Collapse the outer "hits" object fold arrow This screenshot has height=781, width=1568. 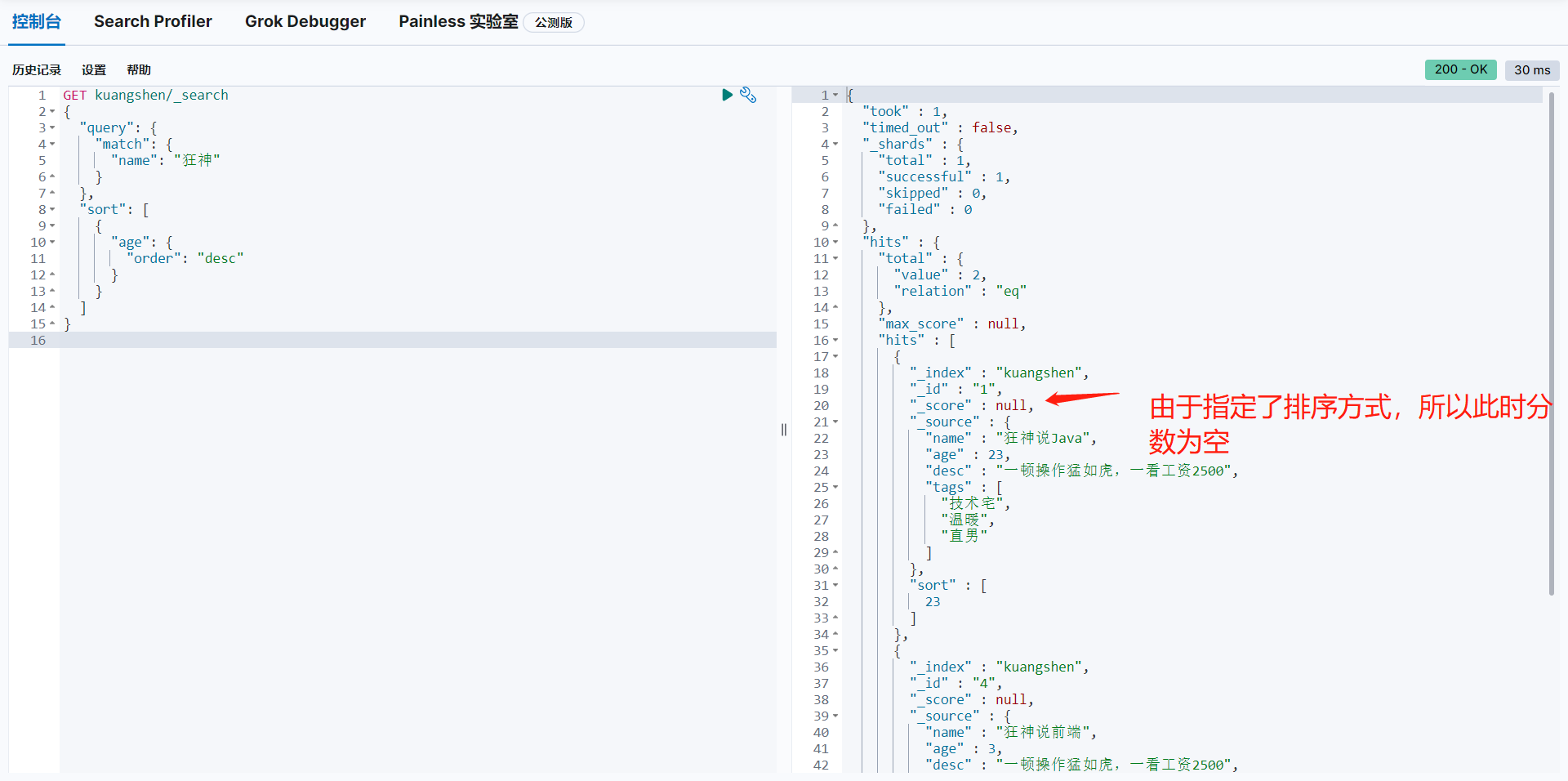coord(835,242)
